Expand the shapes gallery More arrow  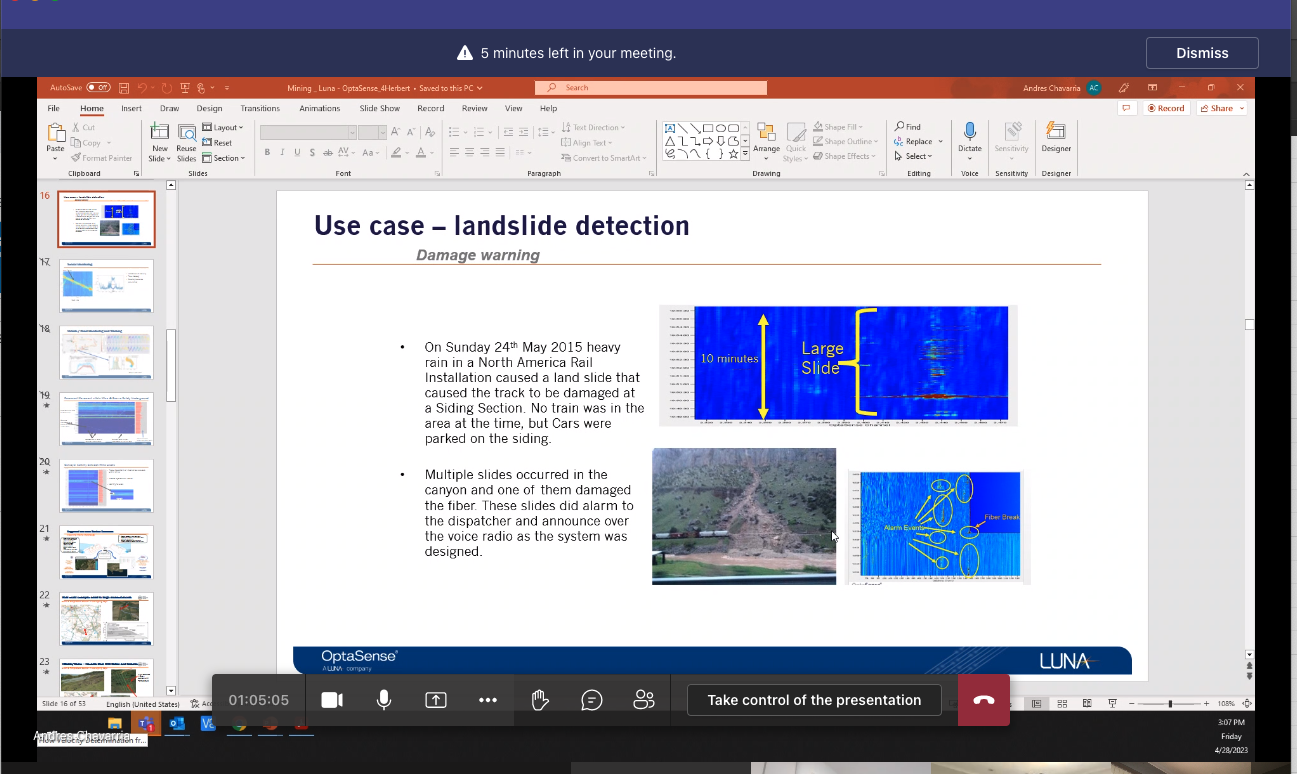point(745,155)
